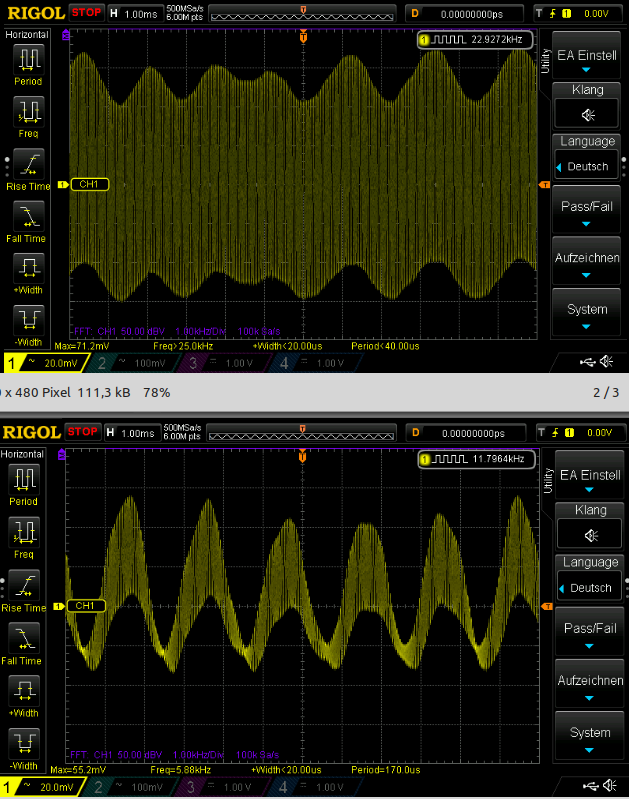Click the orange trigger level marker in lower scope
The image size is (629, 799).
pos(545,606)
